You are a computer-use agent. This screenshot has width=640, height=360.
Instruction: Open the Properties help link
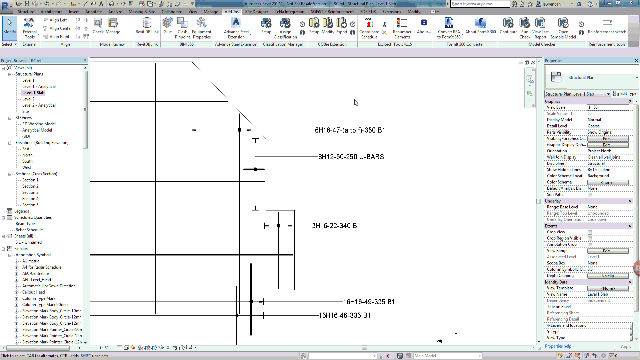tap(558, 347)
